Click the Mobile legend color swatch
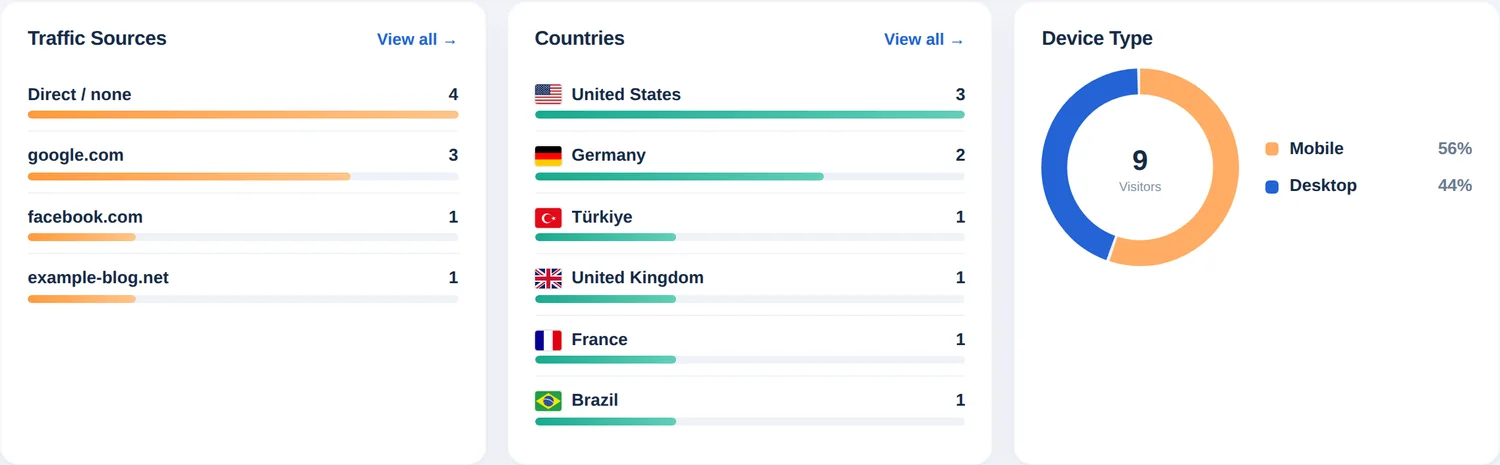Image resolution: width=1500 pixels, height=465 pixels. point(1272,149)
